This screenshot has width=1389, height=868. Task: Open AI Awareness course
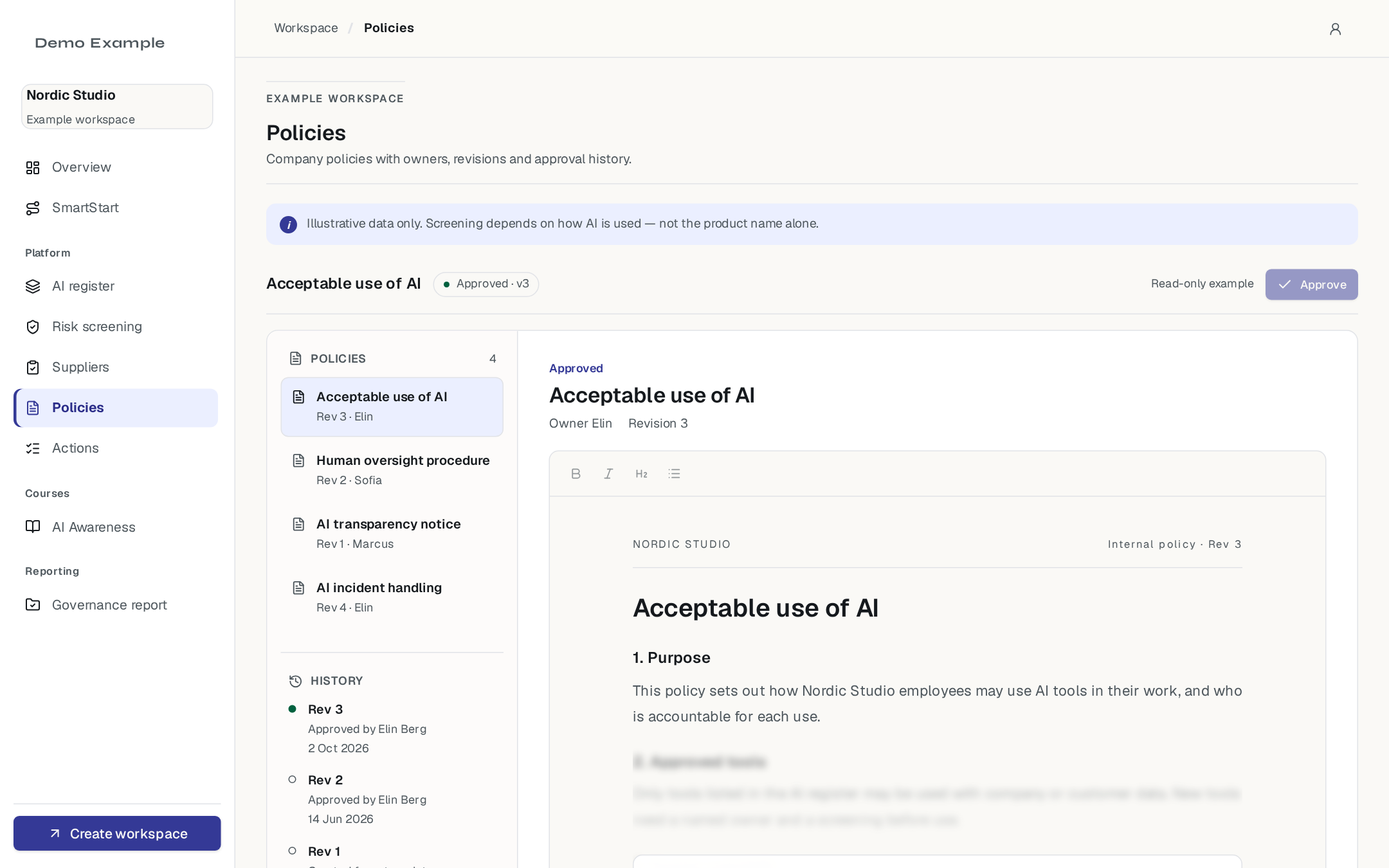tap(116, 527)
